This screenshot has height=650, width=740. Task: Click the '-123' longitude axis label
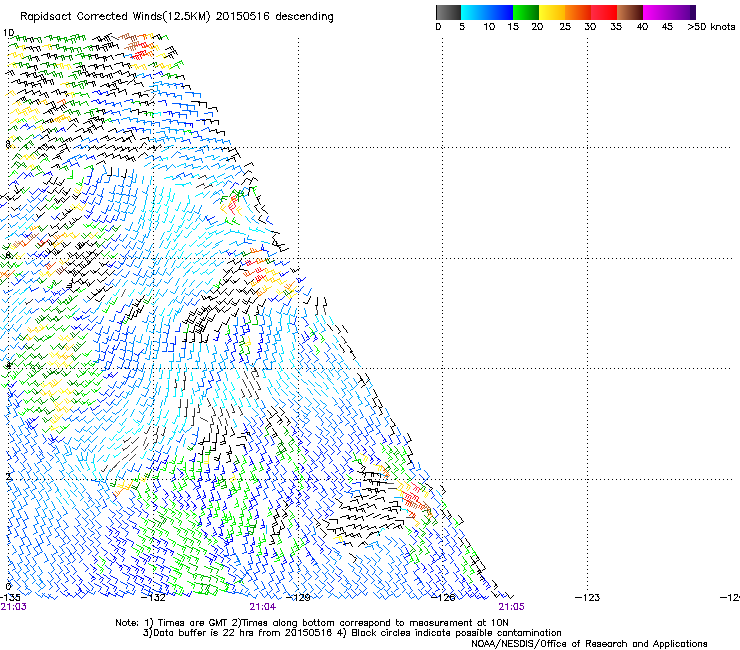[588, 598]
